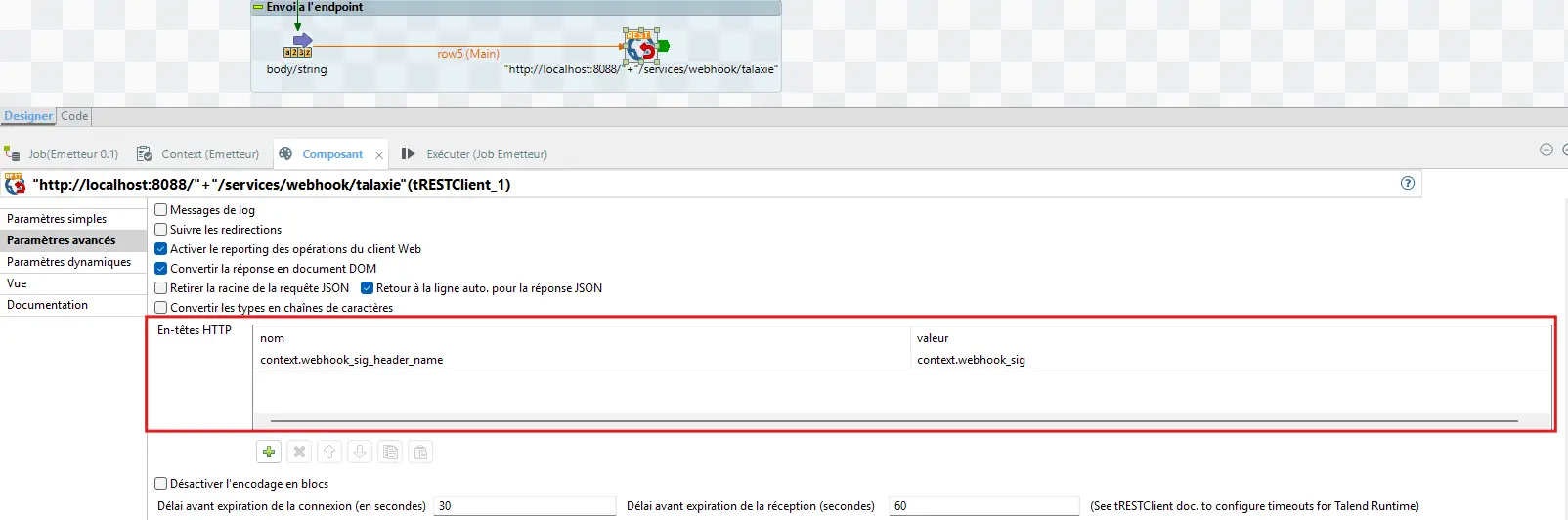This screenshot has width=1568, height=520.
Task: Click the green output connector on tRESTClient
Action: click(664, 46)
